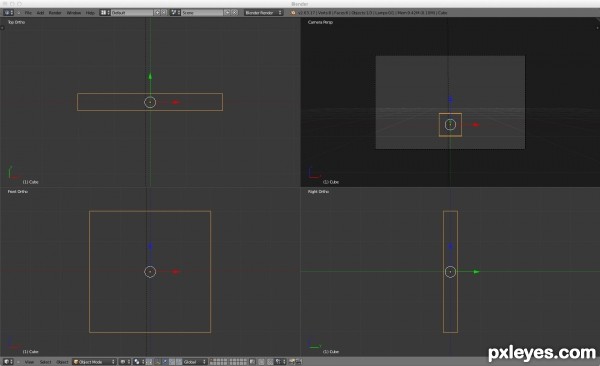
Task: Click the OpenGL render animation icon
Action: tap(299, 362)
